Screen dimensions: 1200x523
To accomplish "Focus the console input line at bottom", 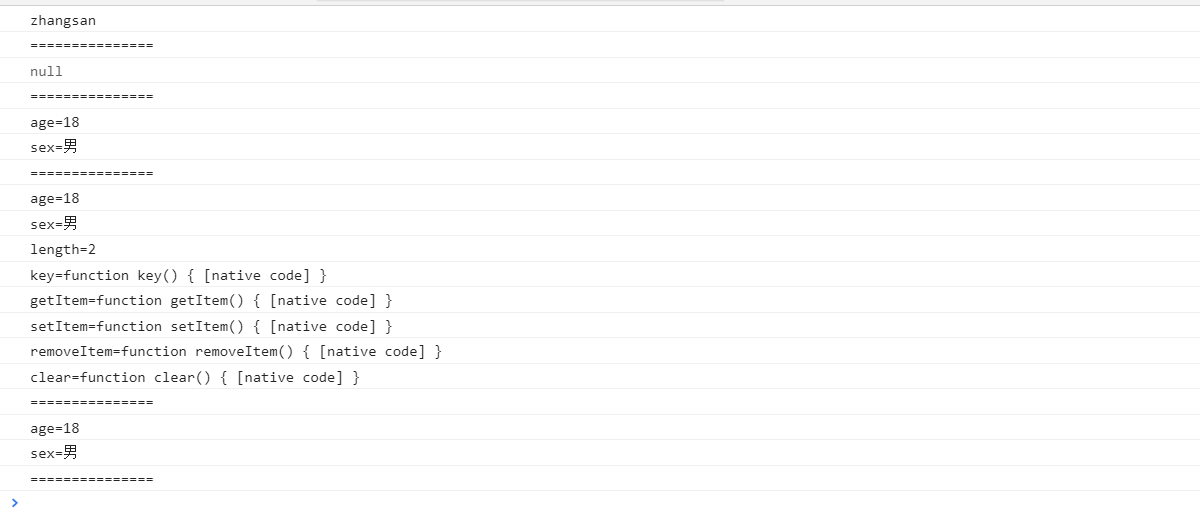I will [x=600, y=503].
